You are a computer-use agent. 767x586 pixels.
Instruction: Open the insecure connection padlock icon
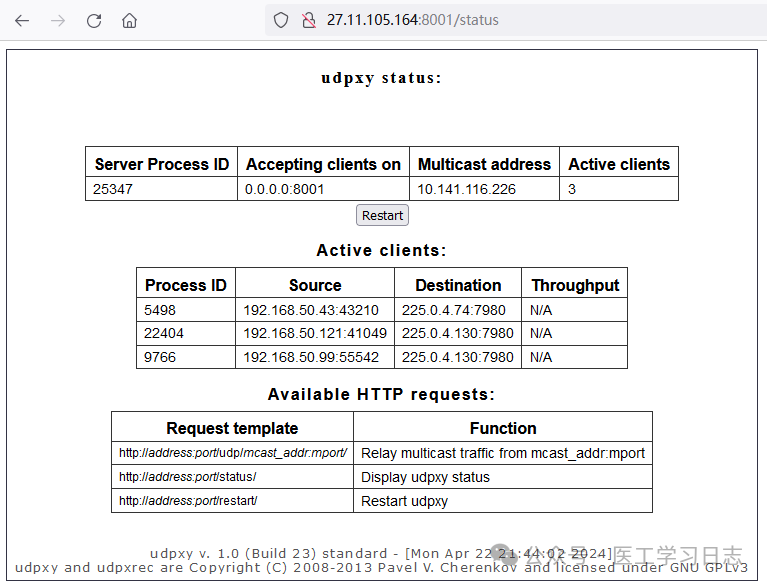tap(309, 20)
